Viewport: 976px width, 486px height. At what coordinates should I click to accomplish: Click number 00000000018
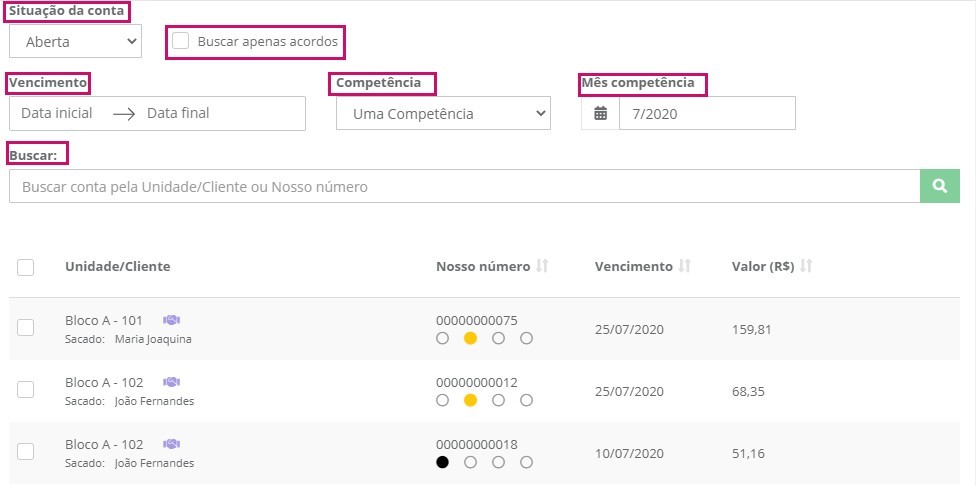pos(477,444)
